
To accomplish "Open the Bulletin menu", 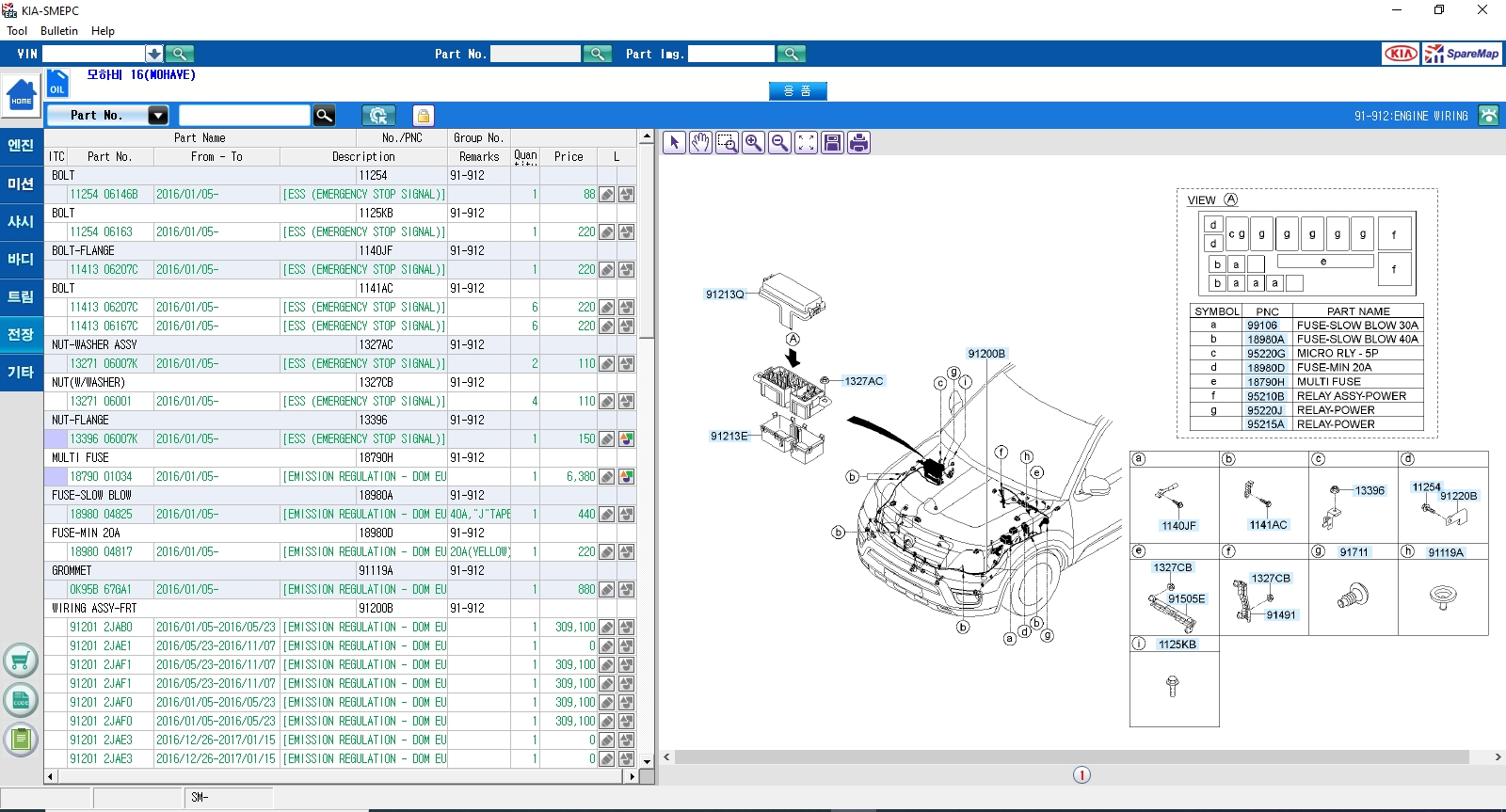I will pos(59,31).
